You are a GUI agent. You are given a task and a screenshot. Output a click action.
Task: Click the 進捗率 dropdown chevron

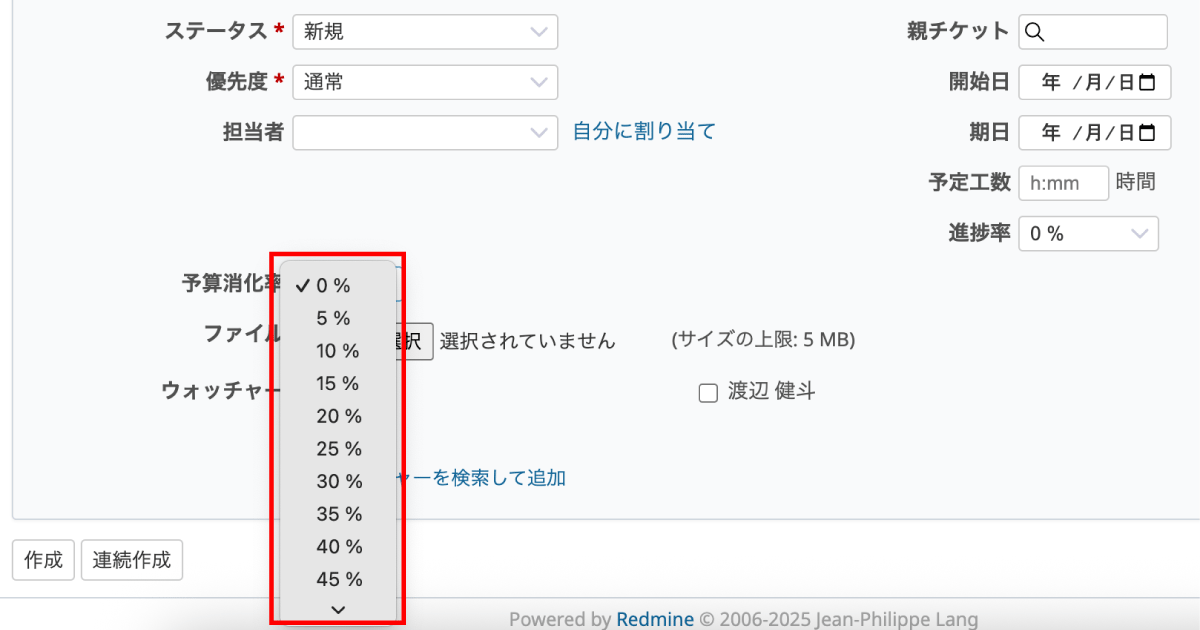click(x=1140, y=233)
